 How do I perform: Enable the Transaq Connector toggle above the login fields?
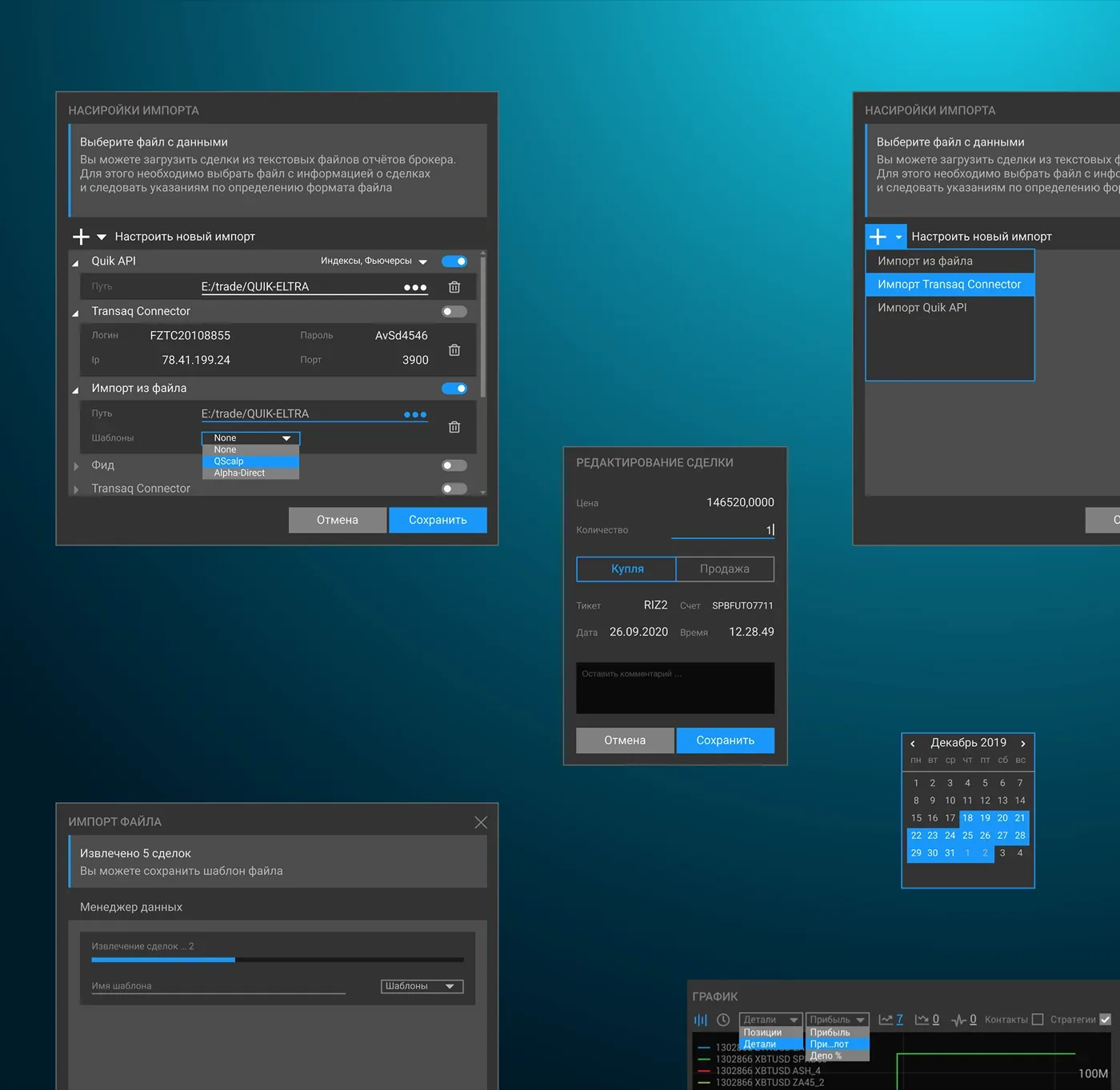(x=454, y=312)
